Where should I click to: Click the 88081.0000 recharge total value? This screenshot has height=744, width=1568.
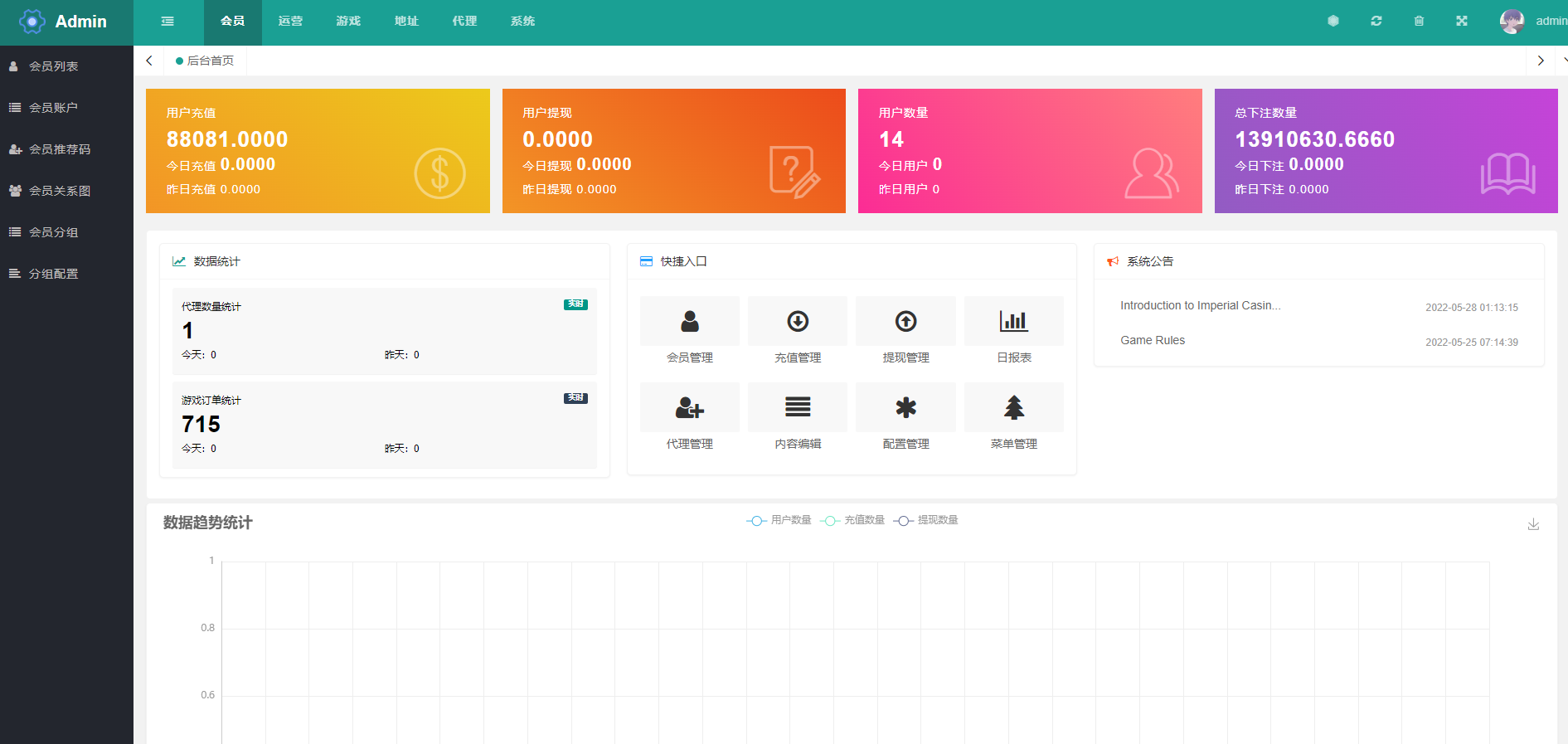[x=227, y=139]
